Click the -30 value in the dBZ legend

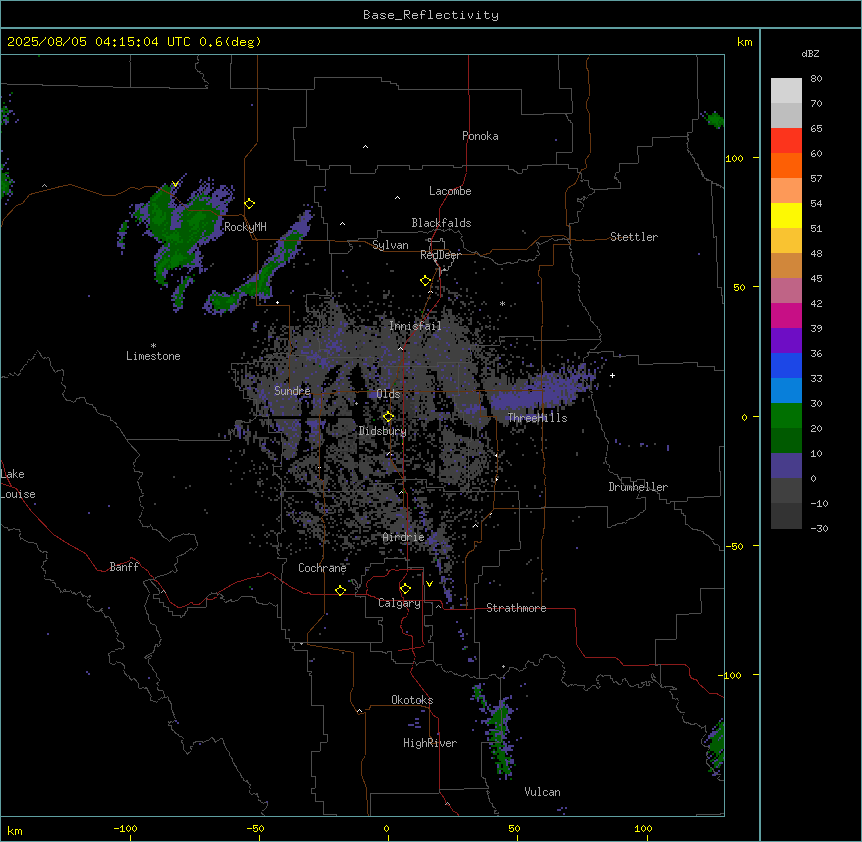819,528
